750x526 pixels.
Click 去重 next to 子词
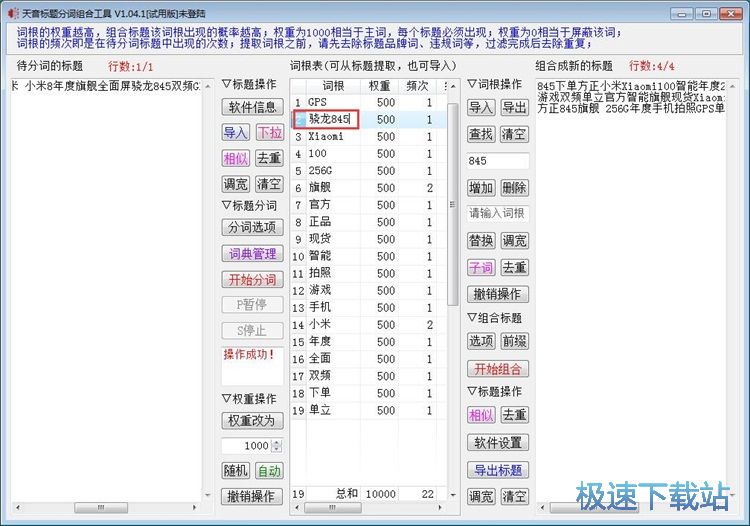click(x=514, y=267)
